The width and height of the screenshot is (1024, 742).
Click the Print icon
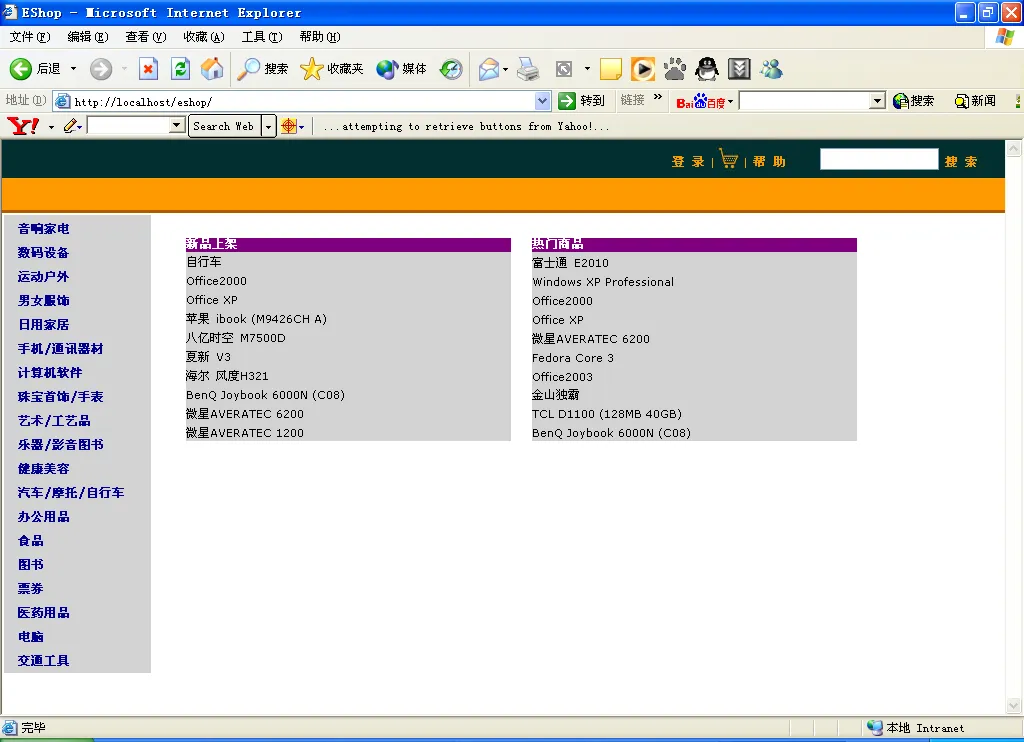click(528, 69)
